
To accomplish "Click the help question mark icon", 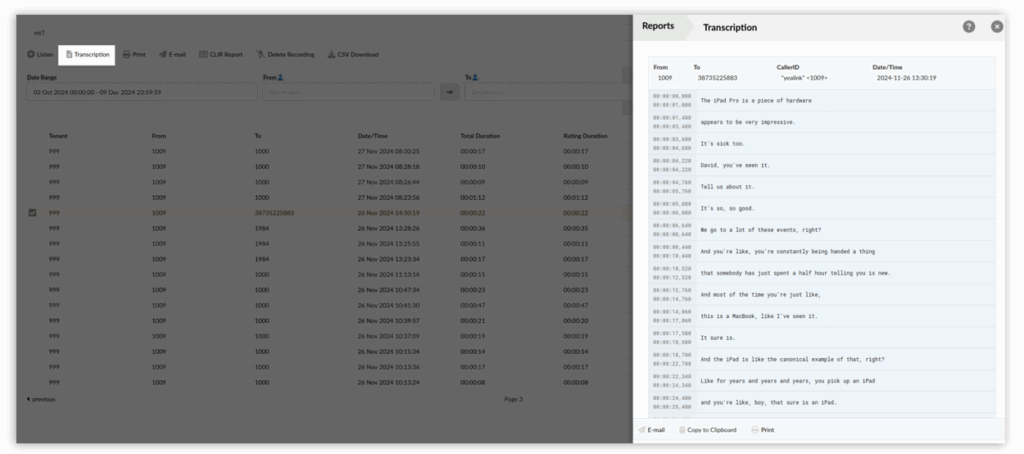I will pos(968,27).
